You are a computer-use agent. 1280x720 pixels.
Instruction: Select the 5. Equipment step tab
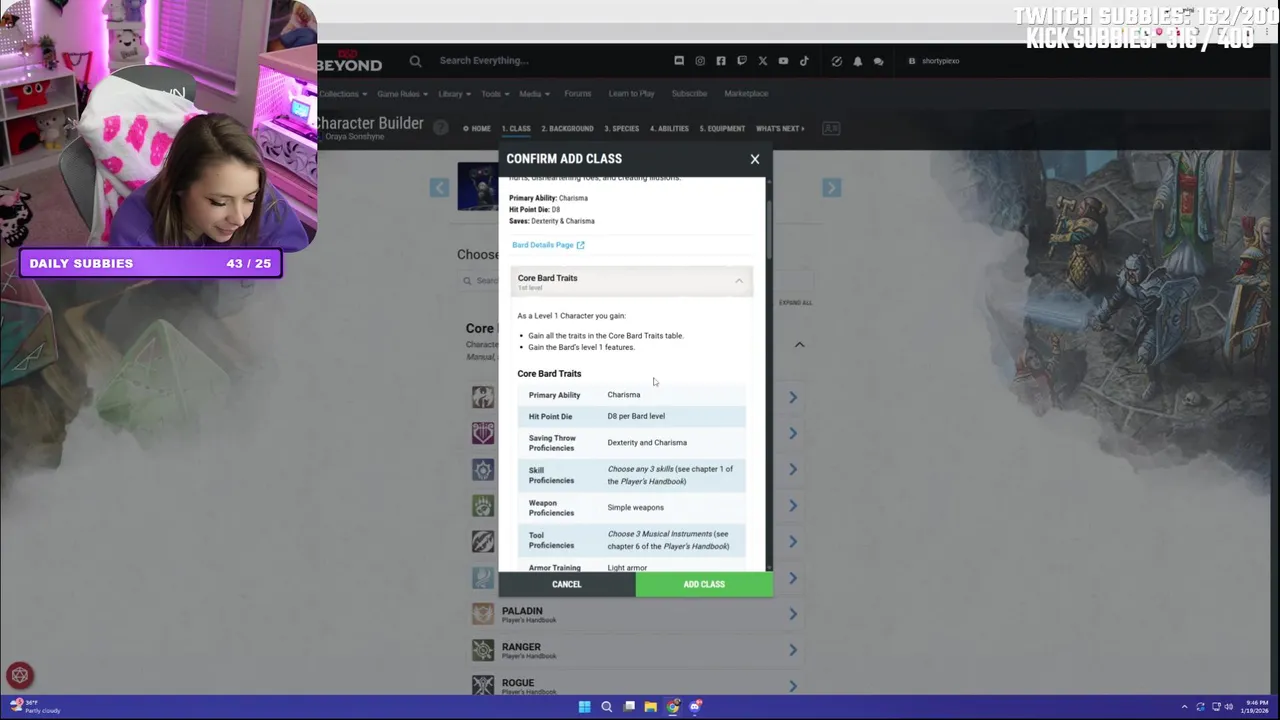(x=722, y=129)
